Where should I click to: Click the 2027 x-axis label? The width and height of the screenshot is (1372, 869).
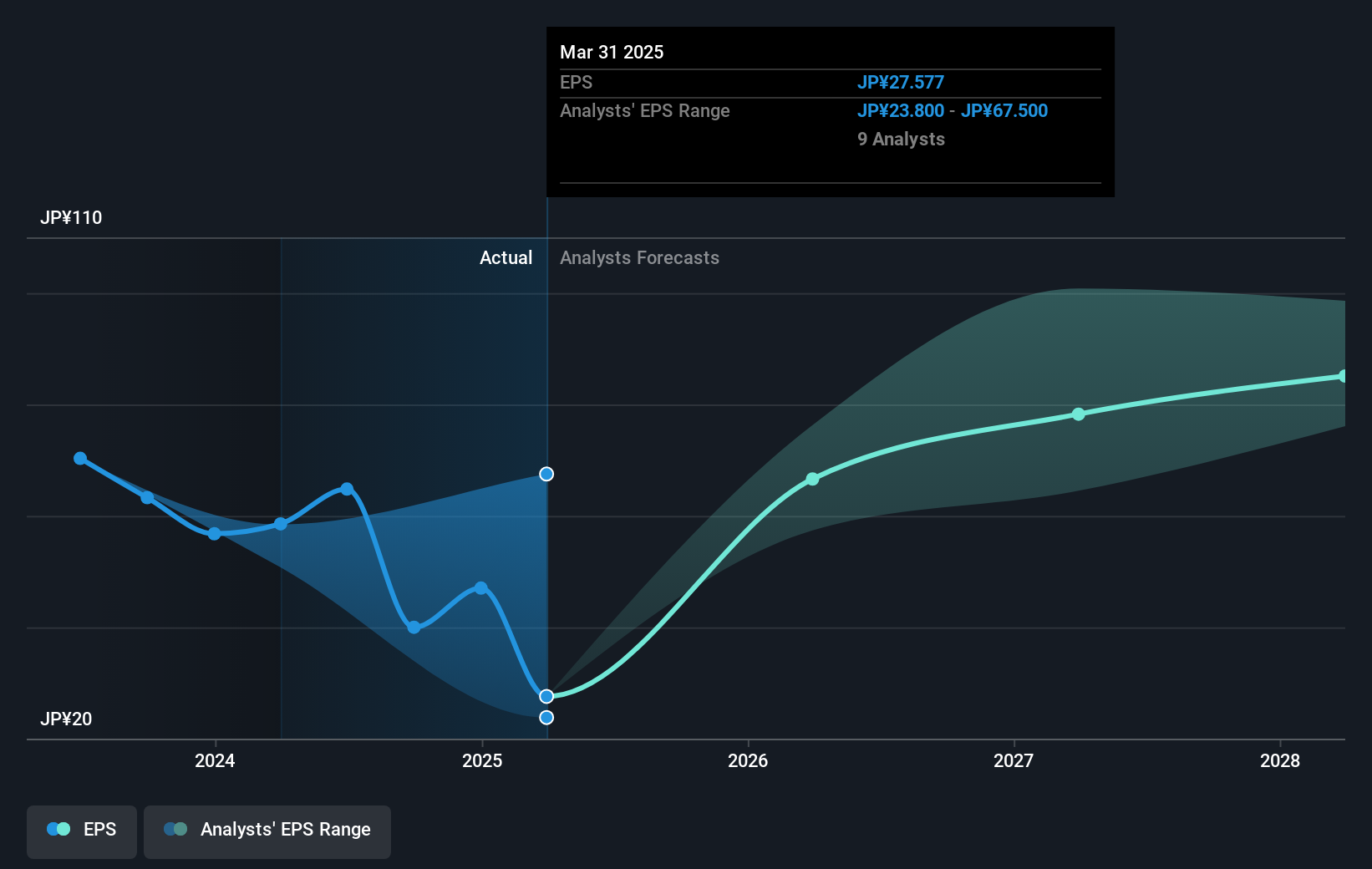tap(1014, 760)
